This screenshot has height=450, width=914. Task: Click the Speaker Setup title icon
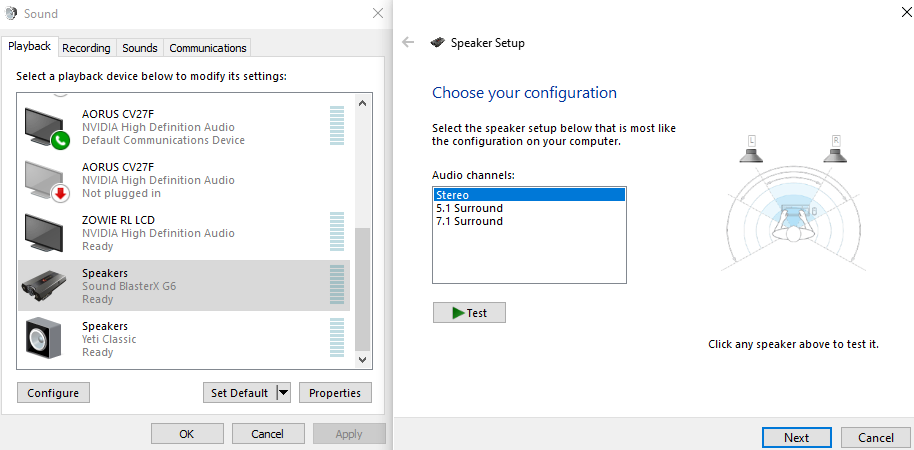[x=438, y=43]
